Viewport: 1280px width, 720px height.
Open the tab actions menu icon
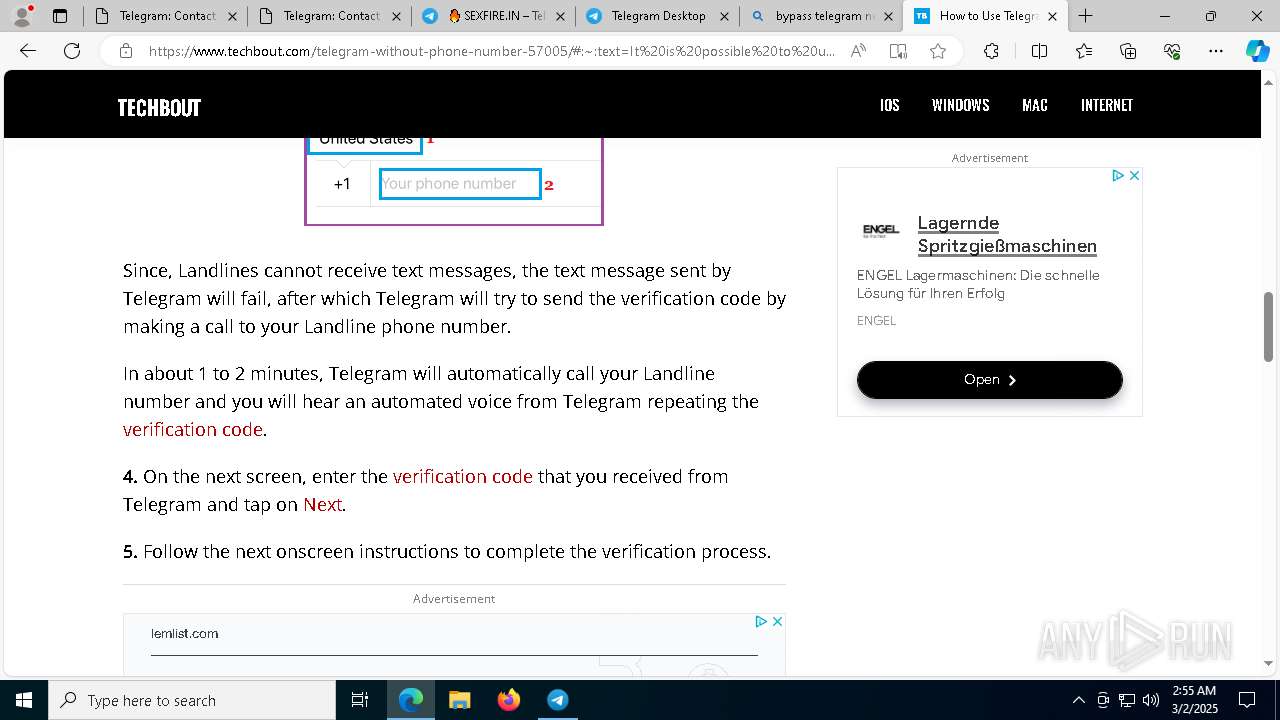60,16
